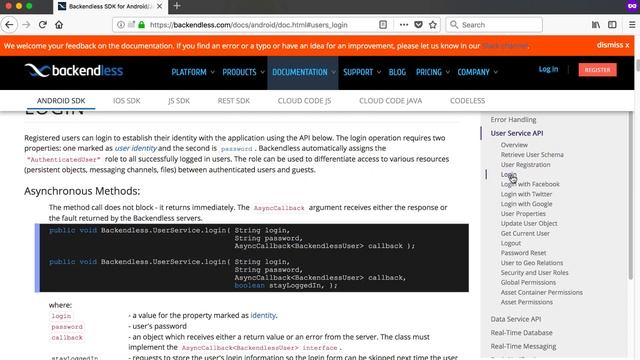Open page actions three-dots menu
The image size is (640, 360).
(404, 24)
